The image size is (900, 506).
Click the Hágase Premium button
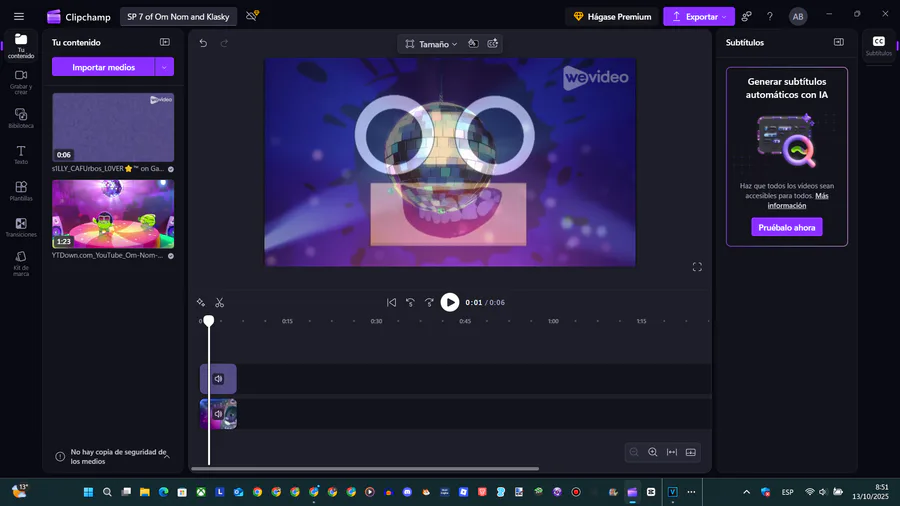[612, 17]
